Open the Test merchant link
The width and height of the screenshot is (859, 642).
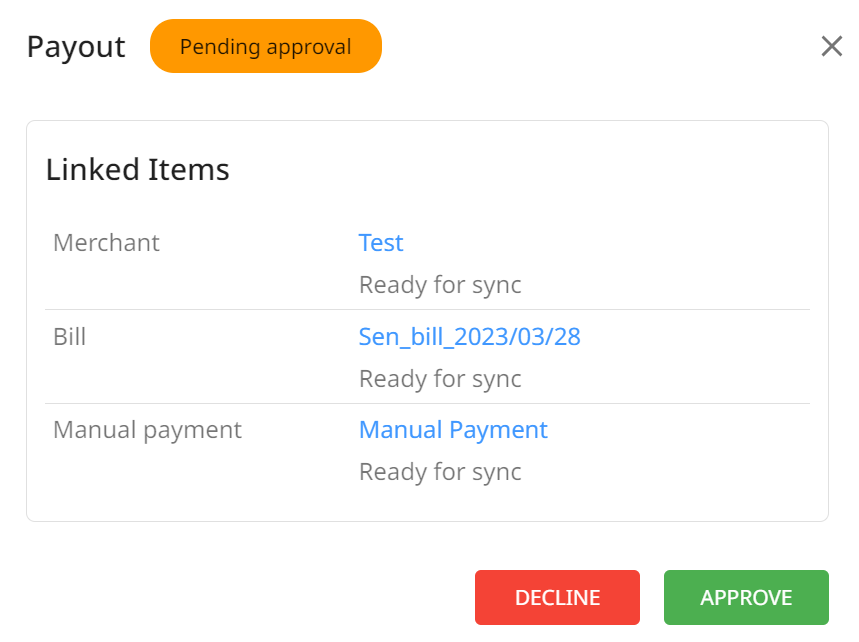(x=381, y=243)
